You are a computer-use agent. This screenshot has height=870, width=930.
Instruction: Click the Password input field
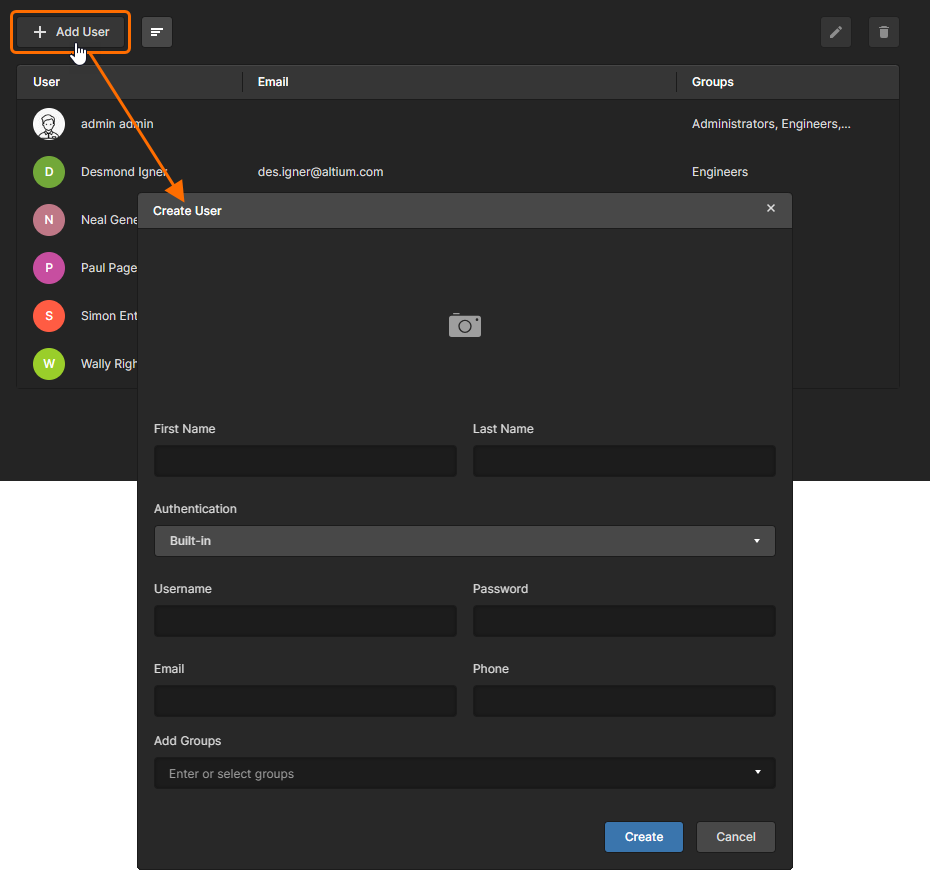624,621
